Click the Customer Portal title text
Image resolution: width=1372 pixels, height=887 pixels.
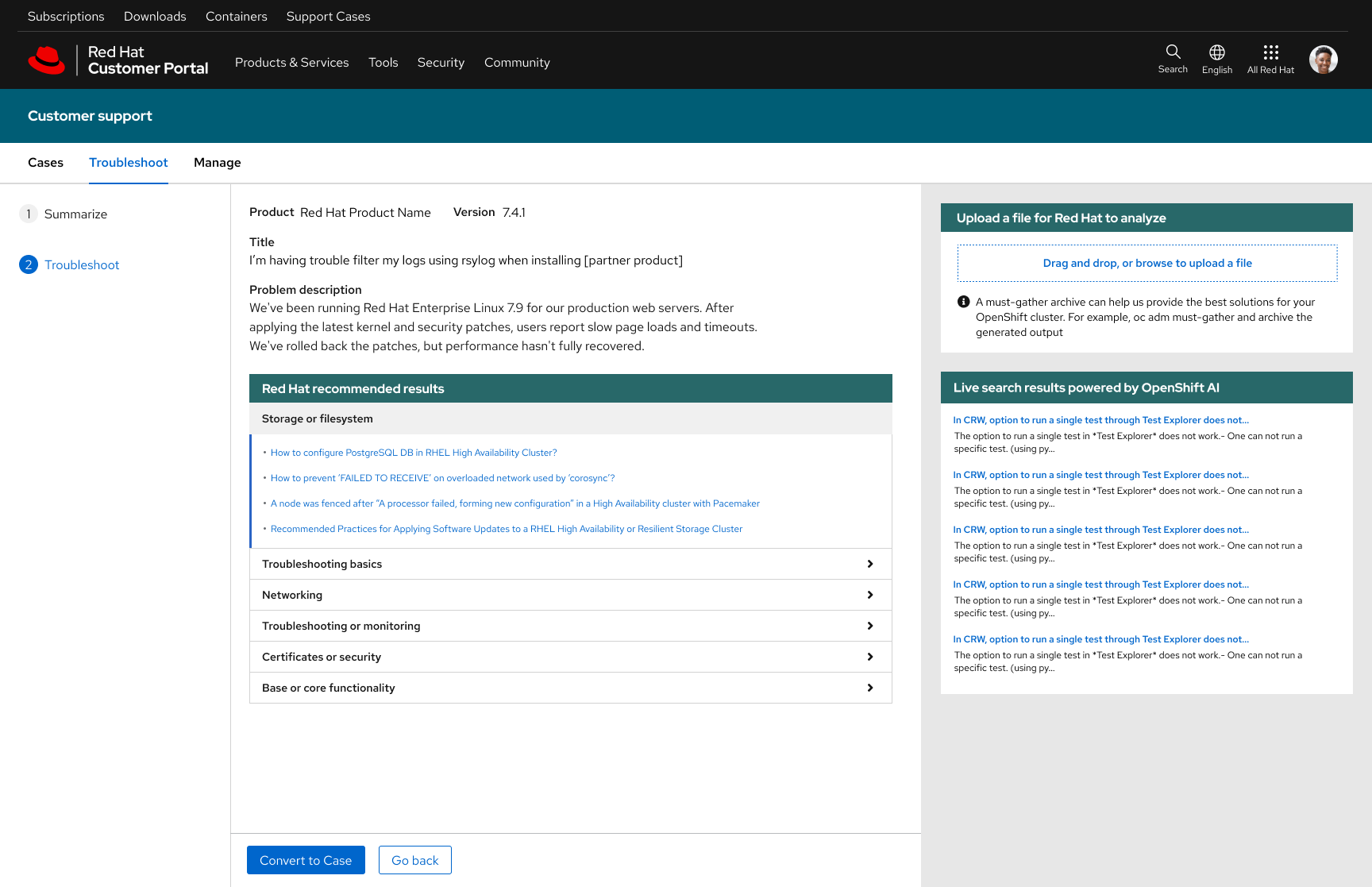[x=148, y=68]
